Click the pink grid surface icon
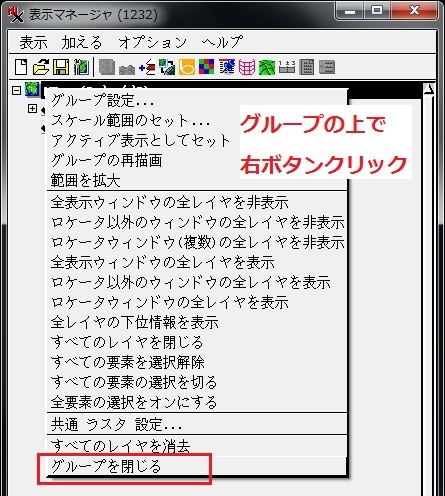 click(247, 67)
